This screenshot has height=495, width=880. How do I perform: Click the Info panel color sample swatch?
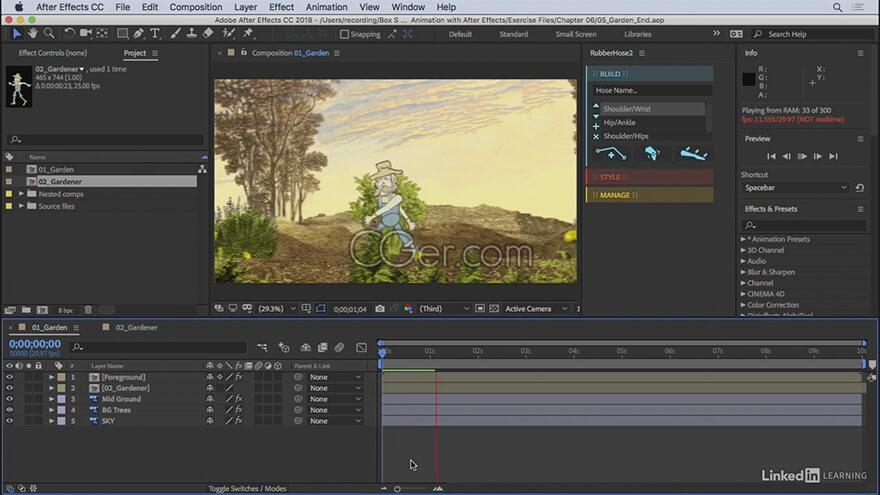click(749, 79)
